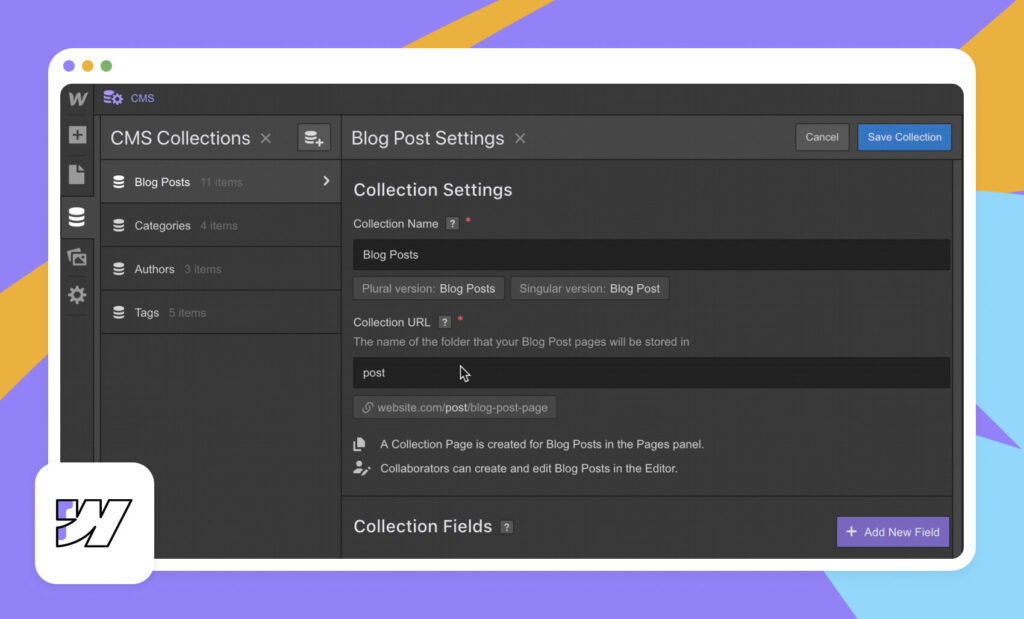Click the Blog Post Settings title

pyautogui.click(x=428, y=138)
